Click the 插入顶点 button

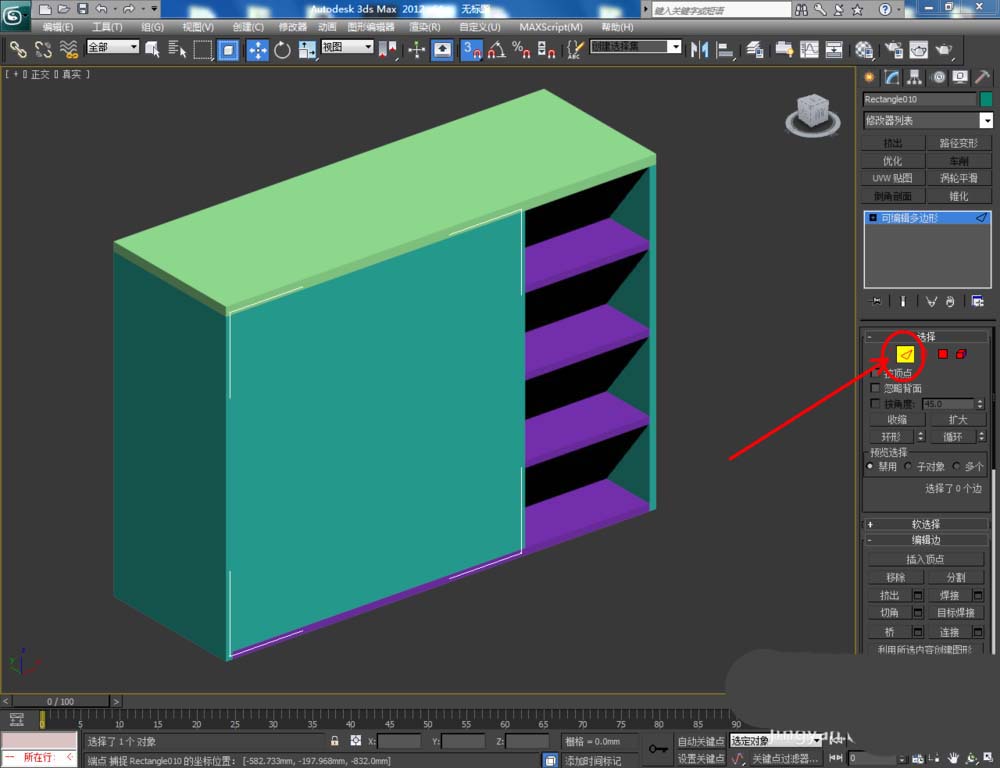(926, 559)
